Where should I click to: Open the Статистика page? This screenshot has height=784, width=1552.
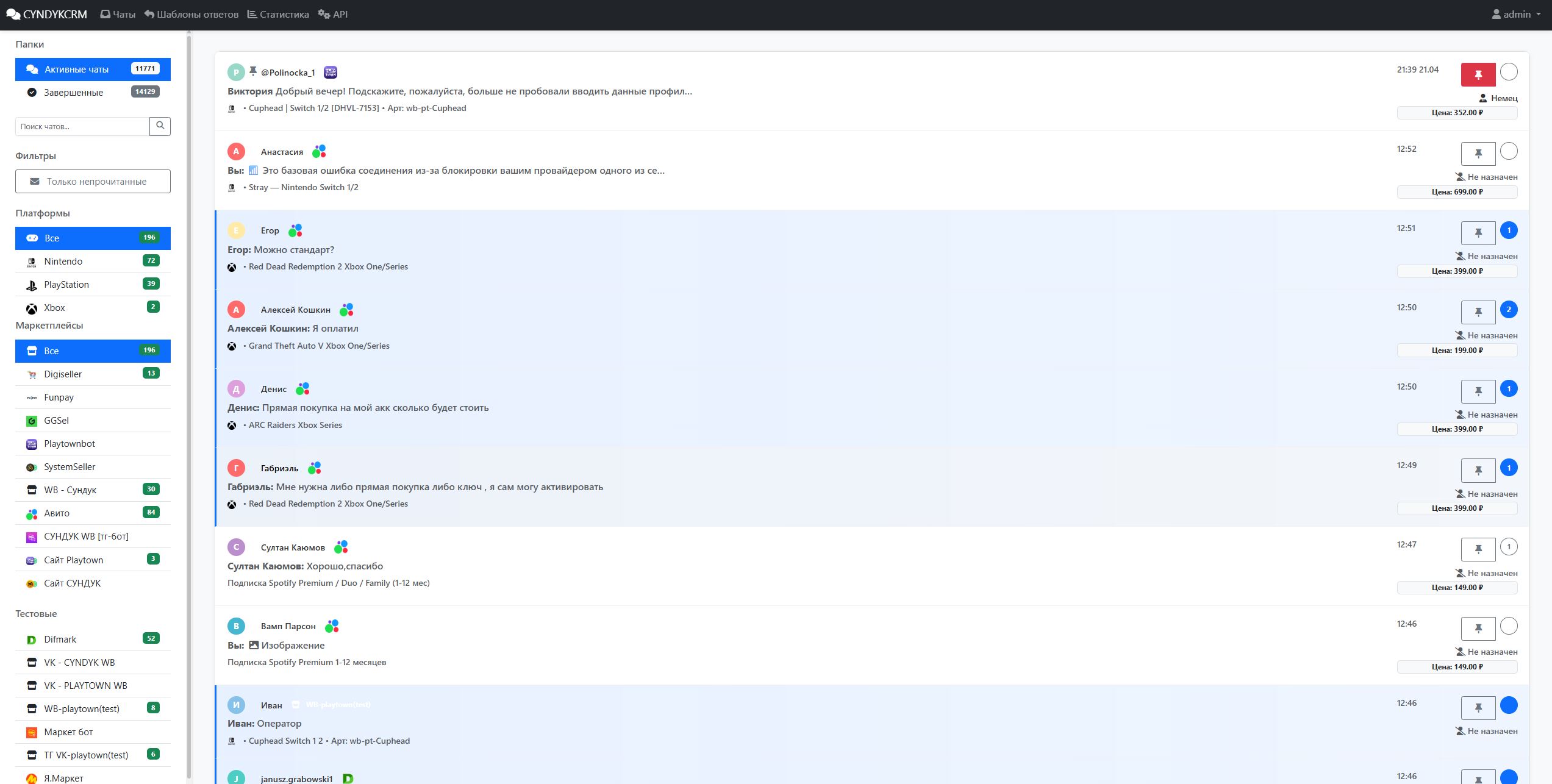(x=278, y=14)
